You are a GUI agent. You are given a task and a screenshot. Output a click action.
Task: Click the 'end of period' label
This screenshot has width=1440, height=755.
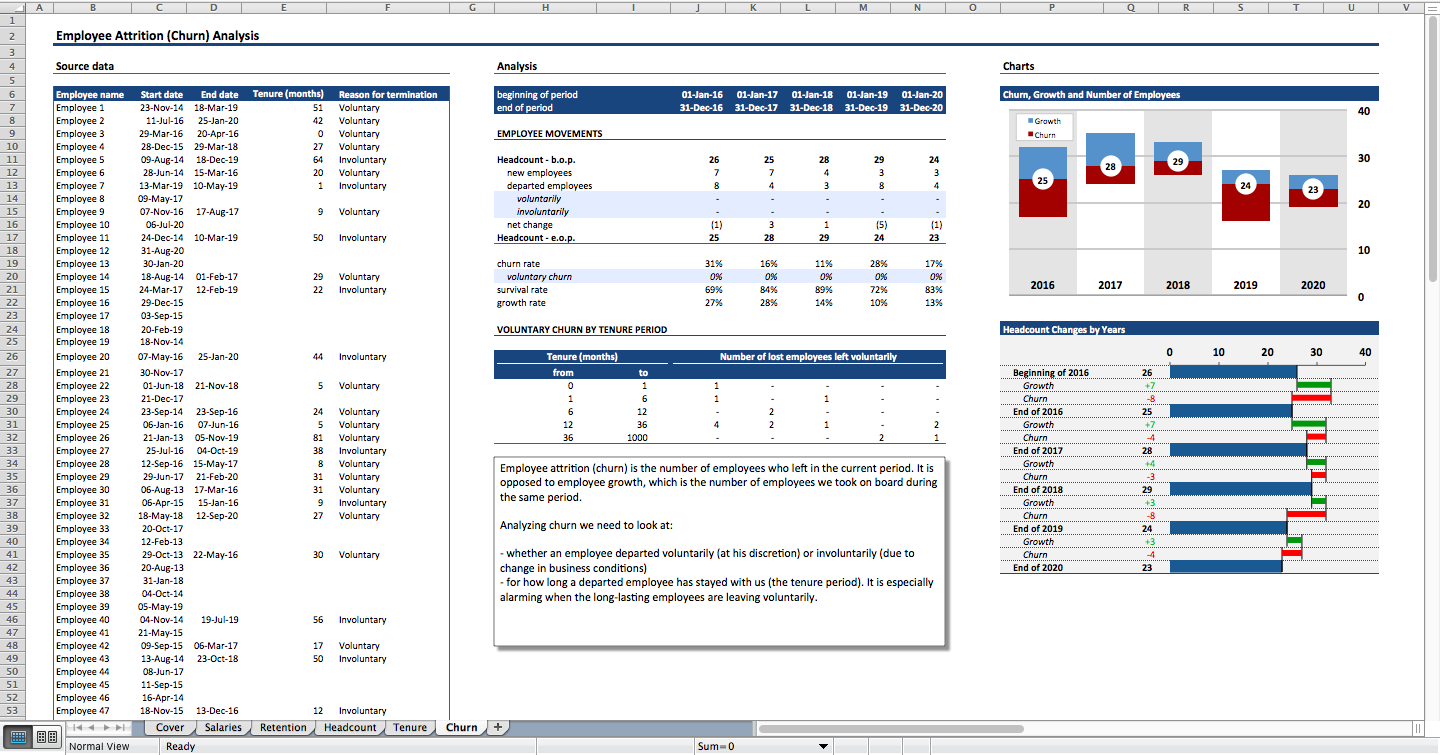pyautogui.click(x=525, y=107)
